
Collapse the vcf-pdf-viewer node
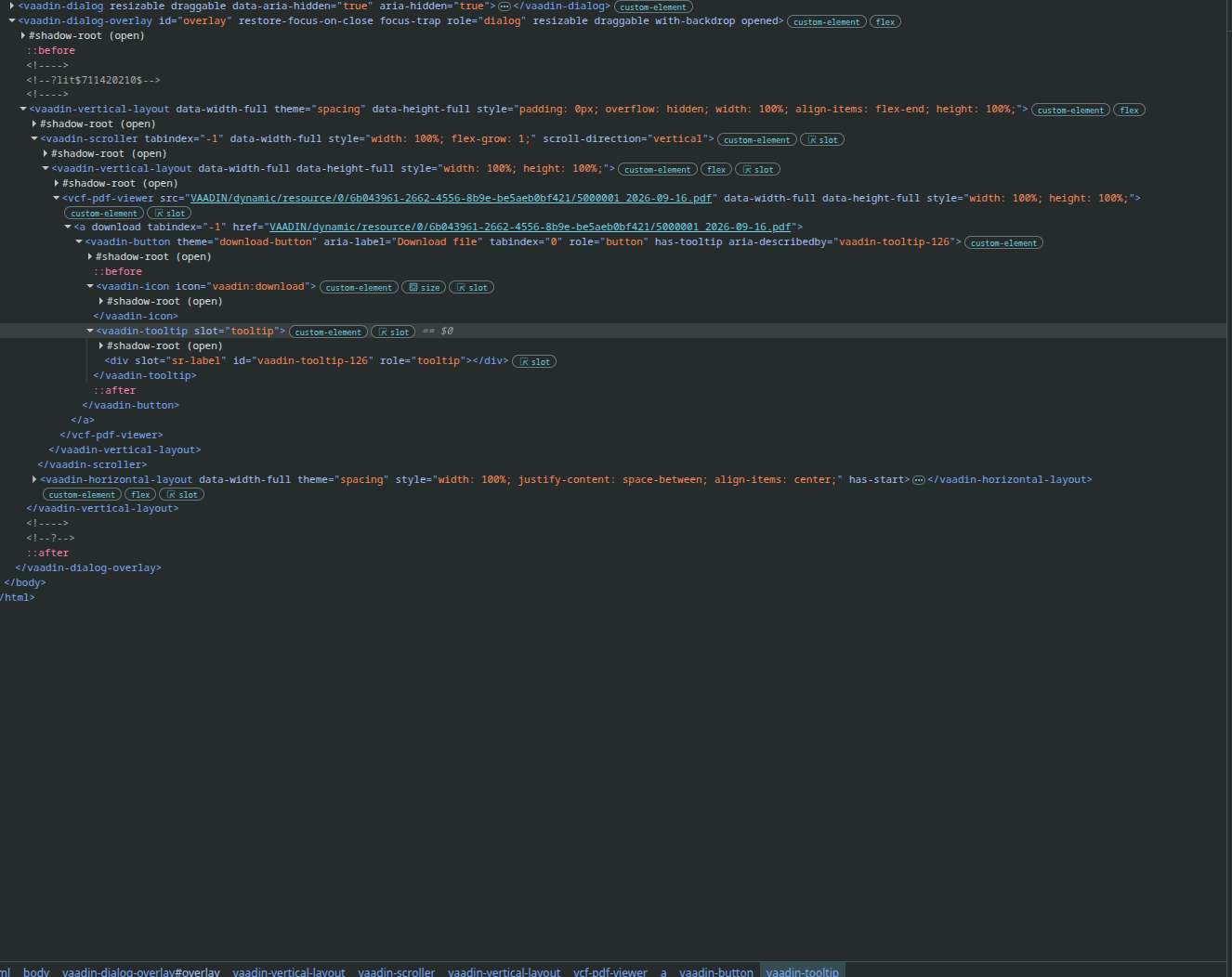point(57,198)
